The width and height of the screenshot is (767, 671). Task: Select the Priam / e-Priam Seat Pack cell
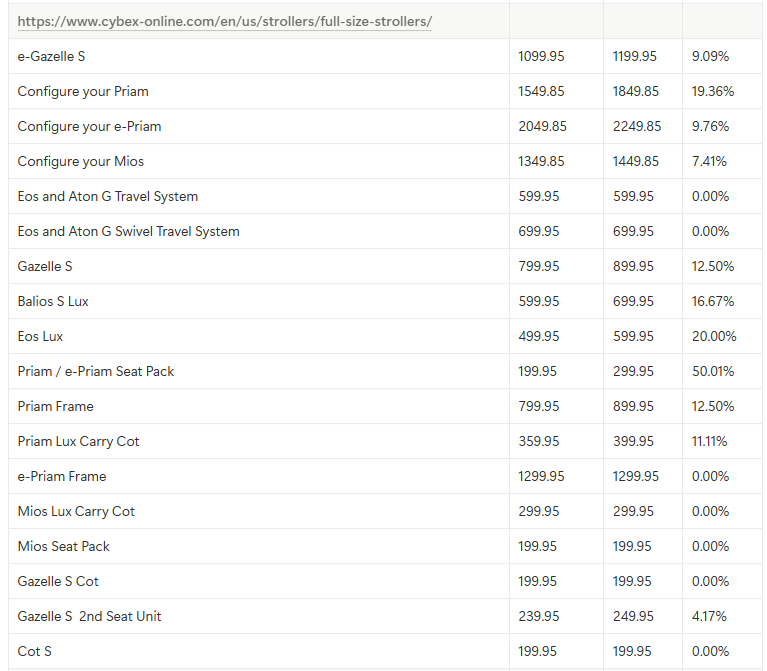click(259, 371)
